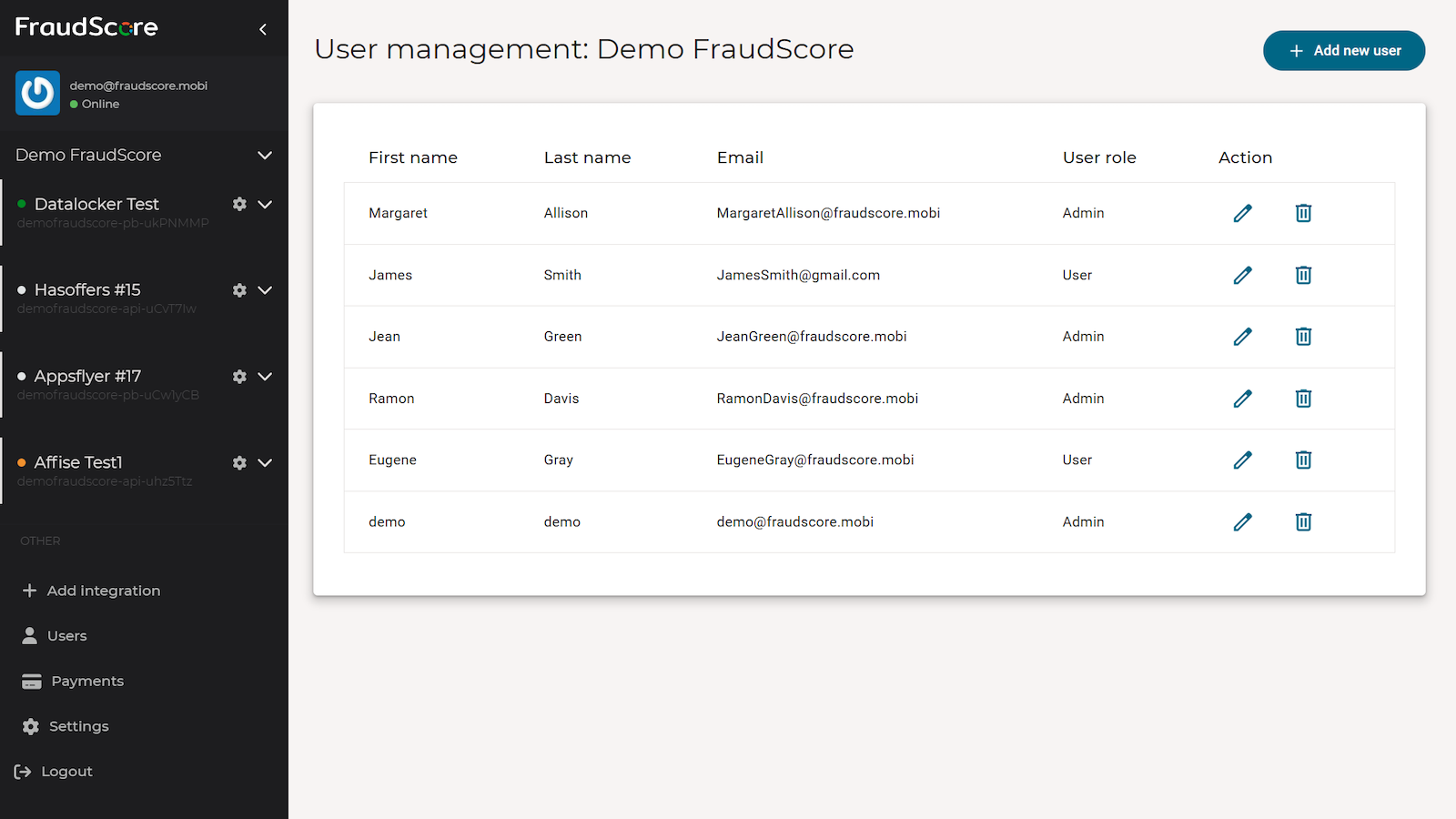This screenshot has height=819, width=1456.
Task: Edit Jean Green's user entry
Action: click(1242, 337)
